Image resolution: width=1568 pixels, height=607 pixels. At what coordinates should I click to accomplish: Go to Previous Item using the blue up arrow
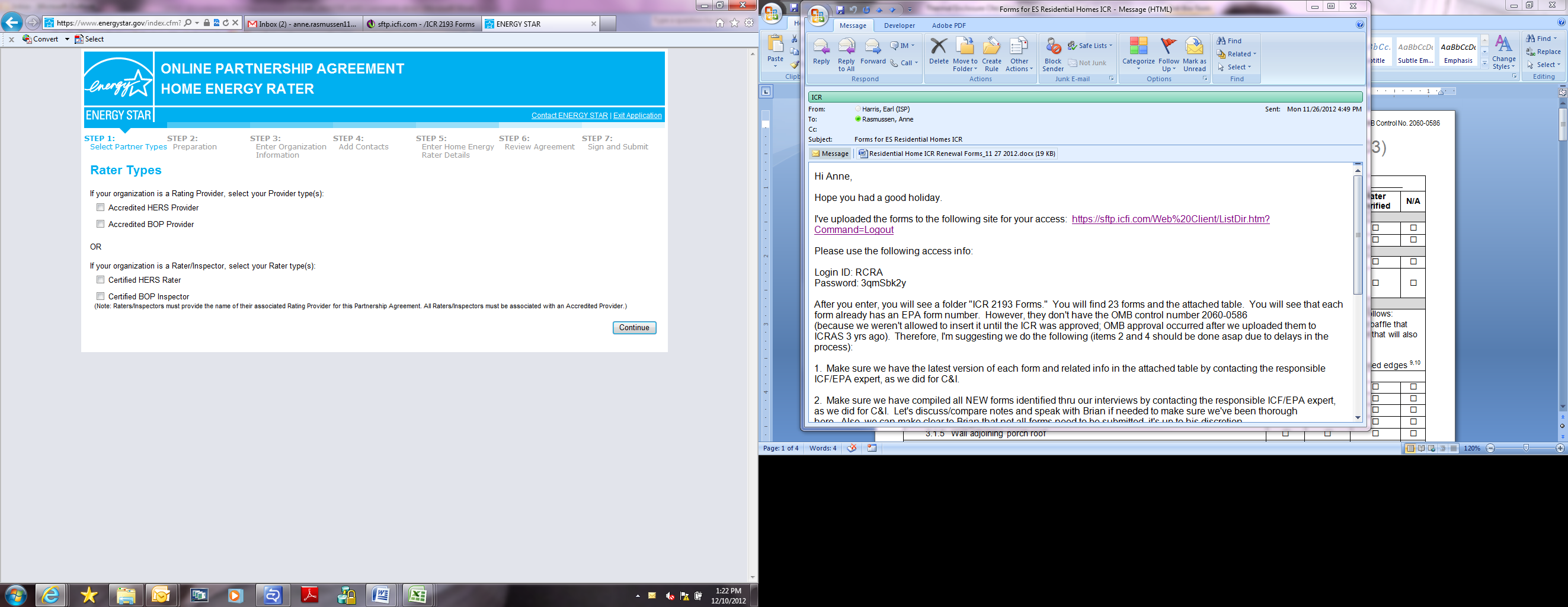(x=879, y=9)
